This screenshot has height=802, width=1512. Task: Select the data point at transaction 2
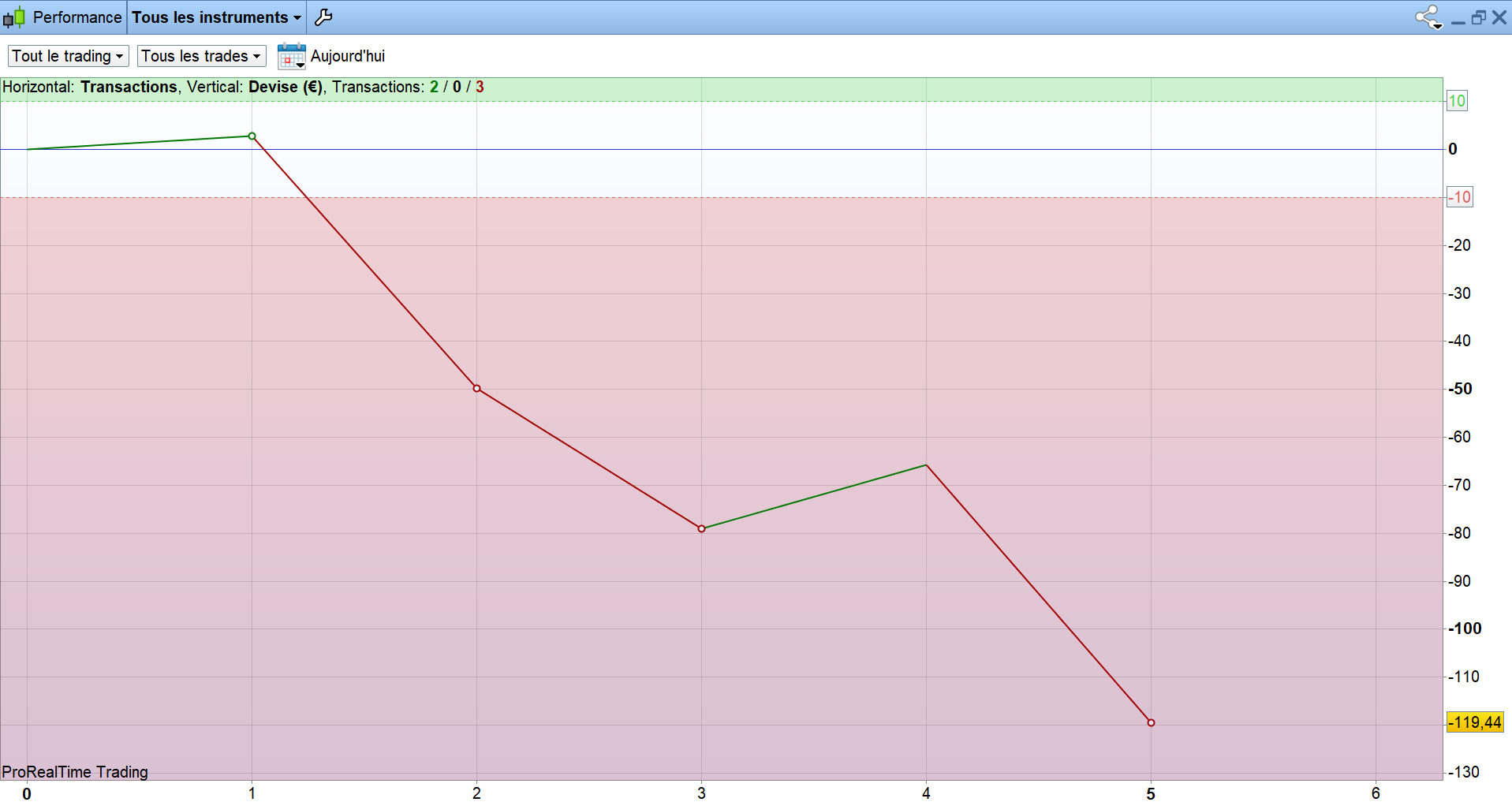point(476,388)
